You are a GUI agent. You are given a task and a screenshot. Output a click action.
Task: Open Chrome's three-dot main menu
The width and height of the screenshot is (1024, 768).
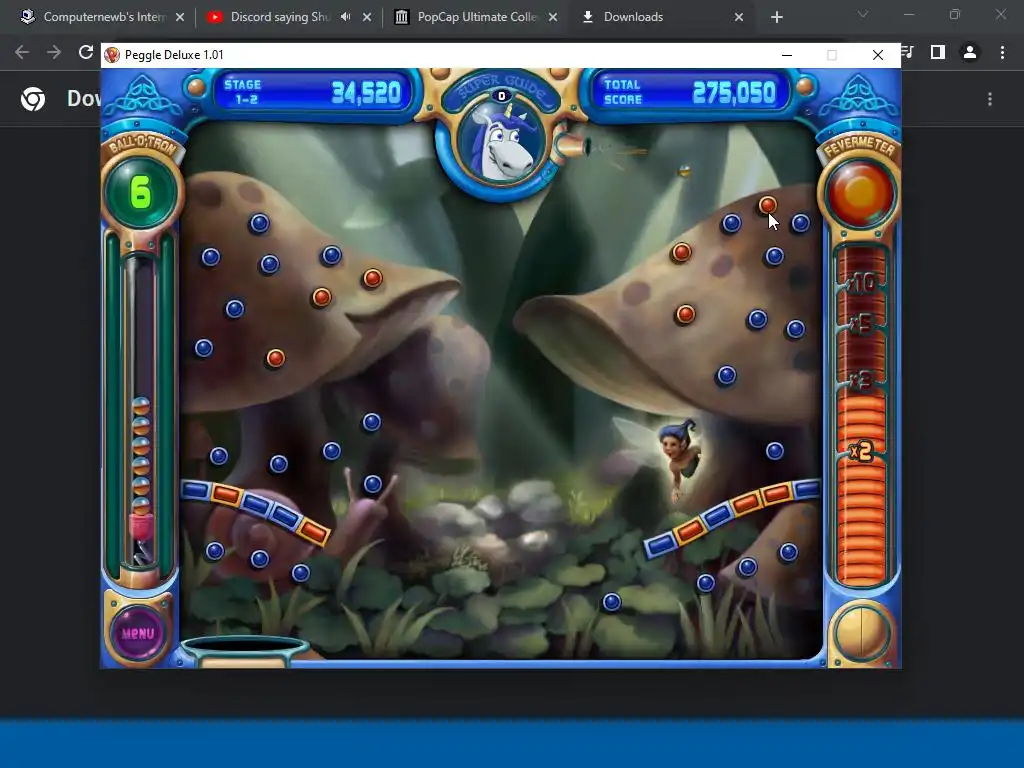click(x=1002, y=52)
